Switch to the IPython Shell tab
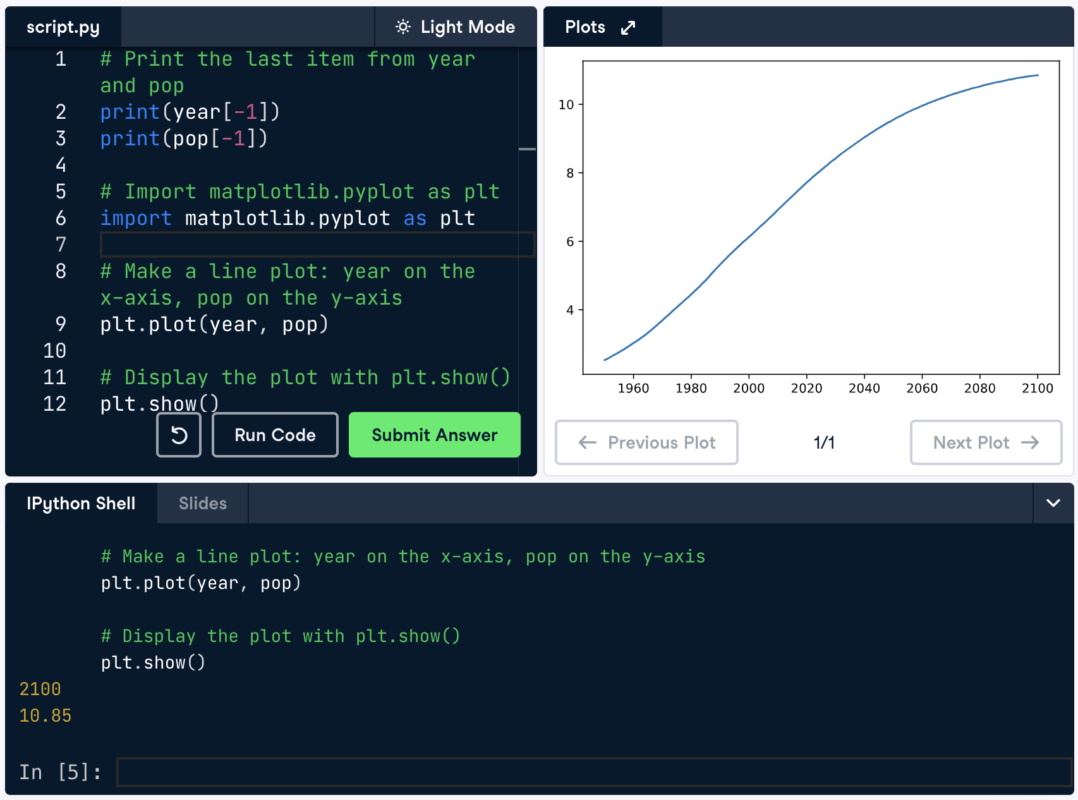This screenshot has height=800, width=1078. point(81,503)
